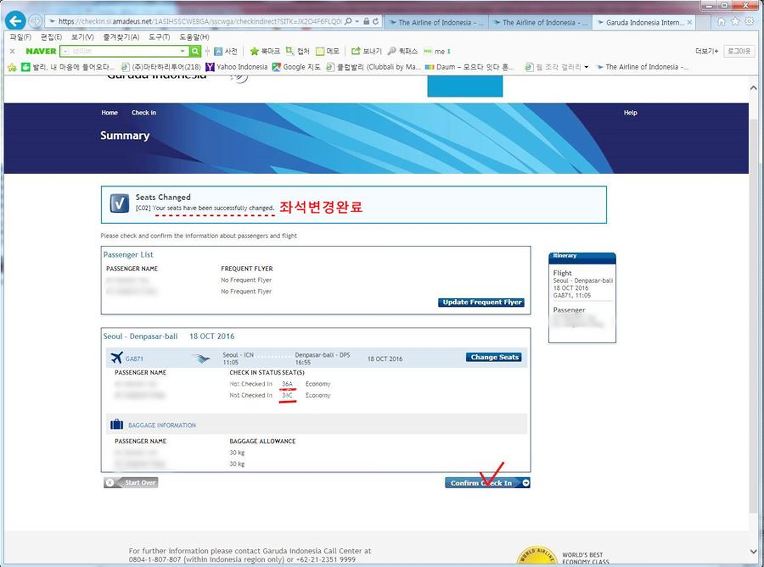Click the 북마크 star toolbar item
The height and width of the screenshot is (567, 764).
pyautogui.click(x=265, y=51)
